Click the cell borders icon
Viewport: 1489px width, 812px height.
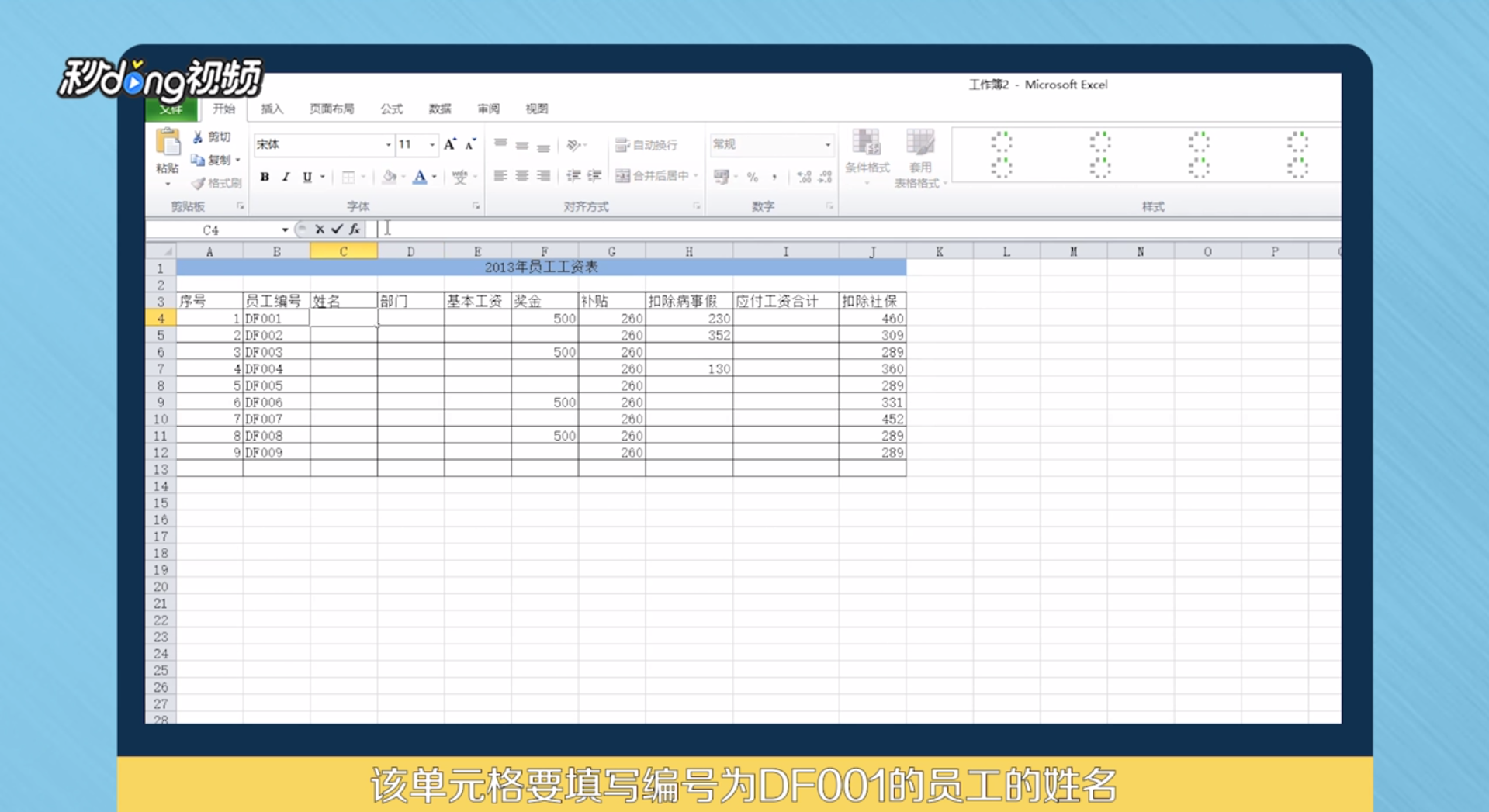click(348, 178)
